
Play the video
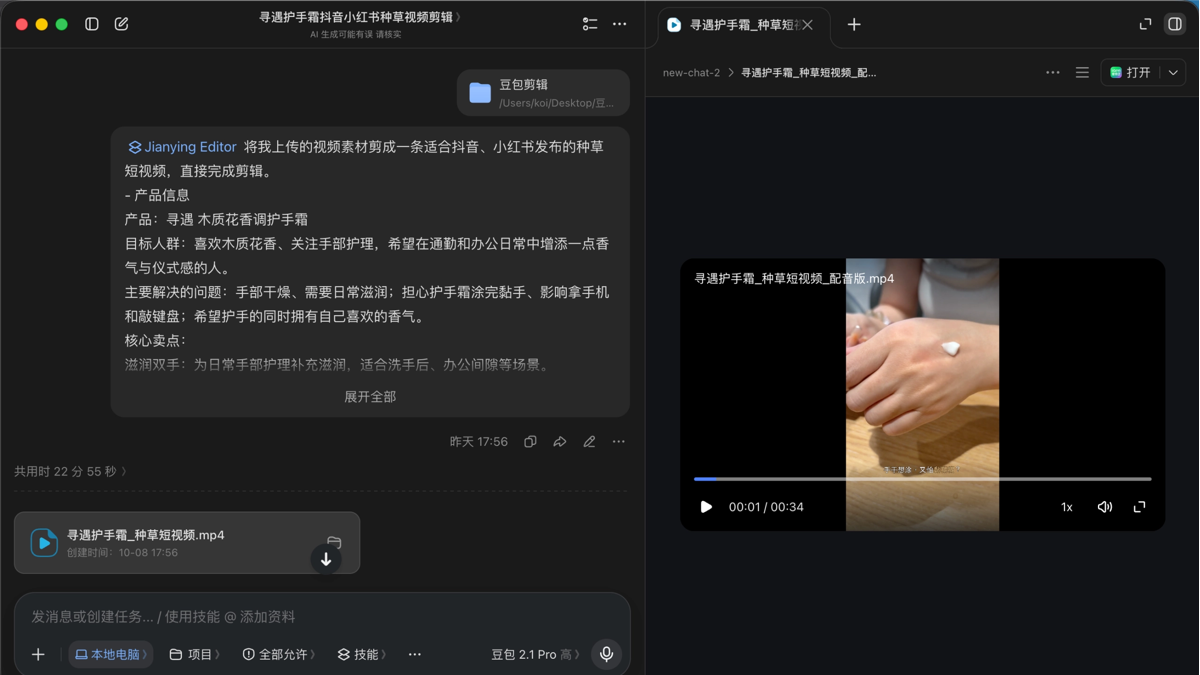706,507
